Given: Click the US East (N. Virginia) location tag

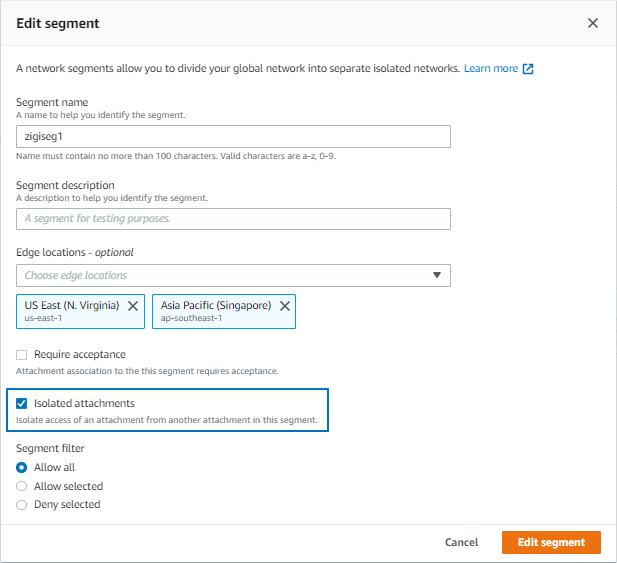Looking at the screenshot, I should pyautogui.click(x=80, y=311).
